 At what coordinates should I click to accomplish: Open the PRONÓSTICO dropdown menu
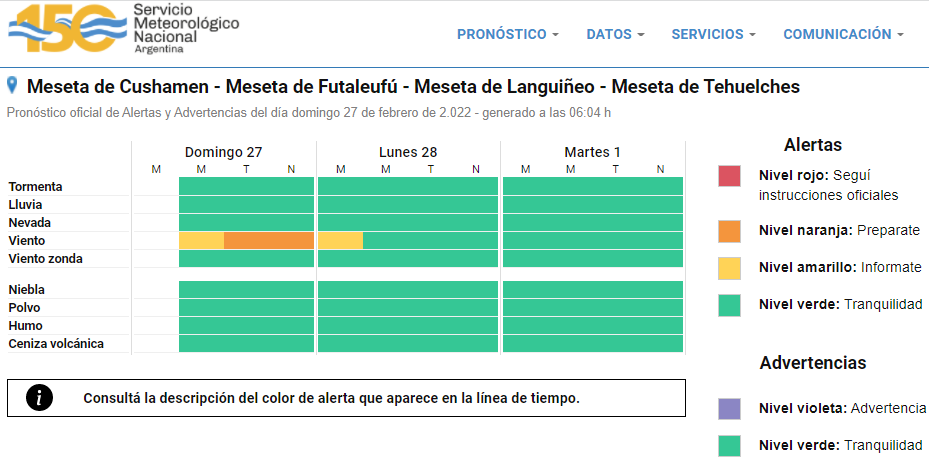pyautogui.click(x=508, y=34)
